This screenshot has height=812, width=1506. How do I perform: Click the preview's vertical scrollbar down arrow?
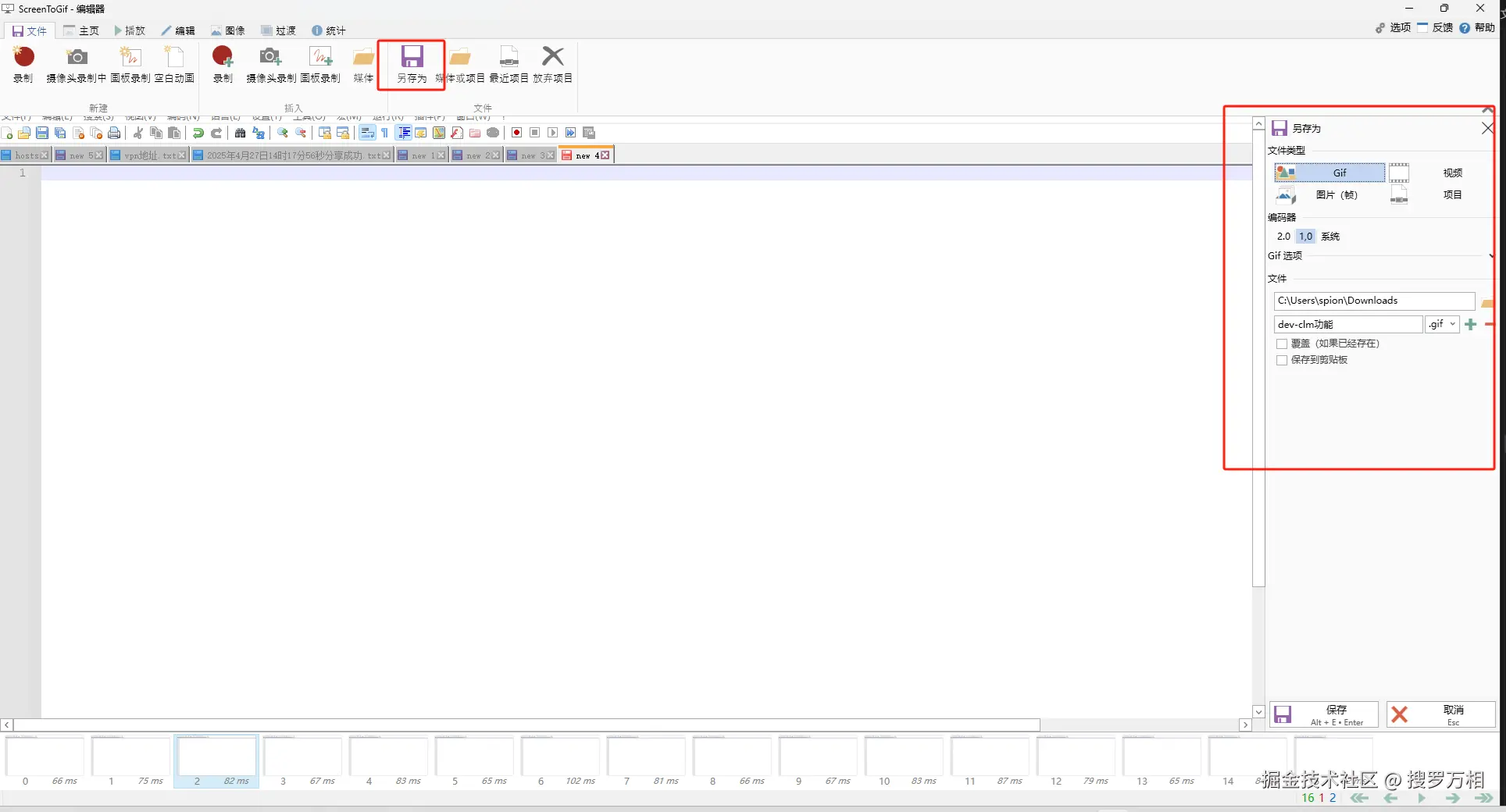[x=1258, y=711]
